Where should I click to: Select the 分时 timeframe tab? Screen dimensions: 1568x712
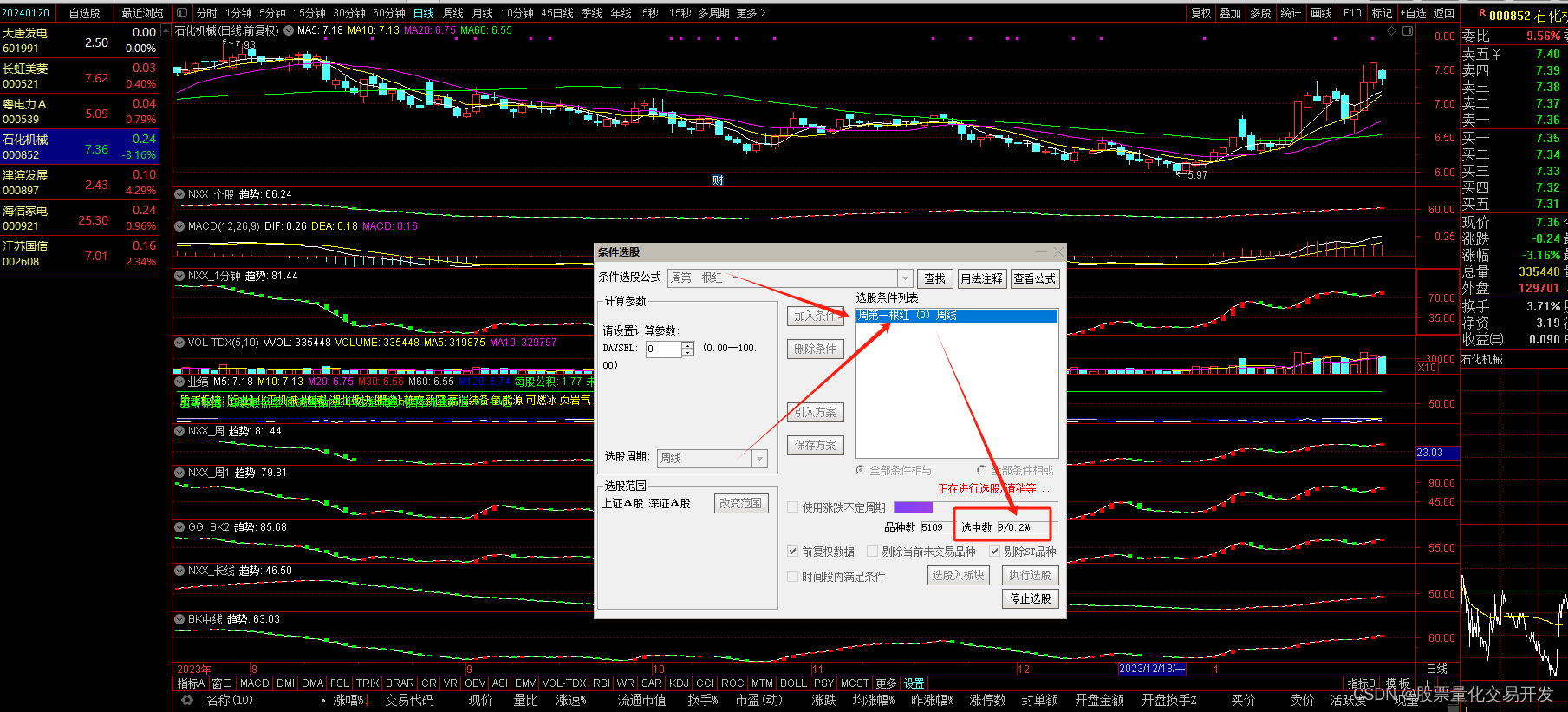coord(207,13)
